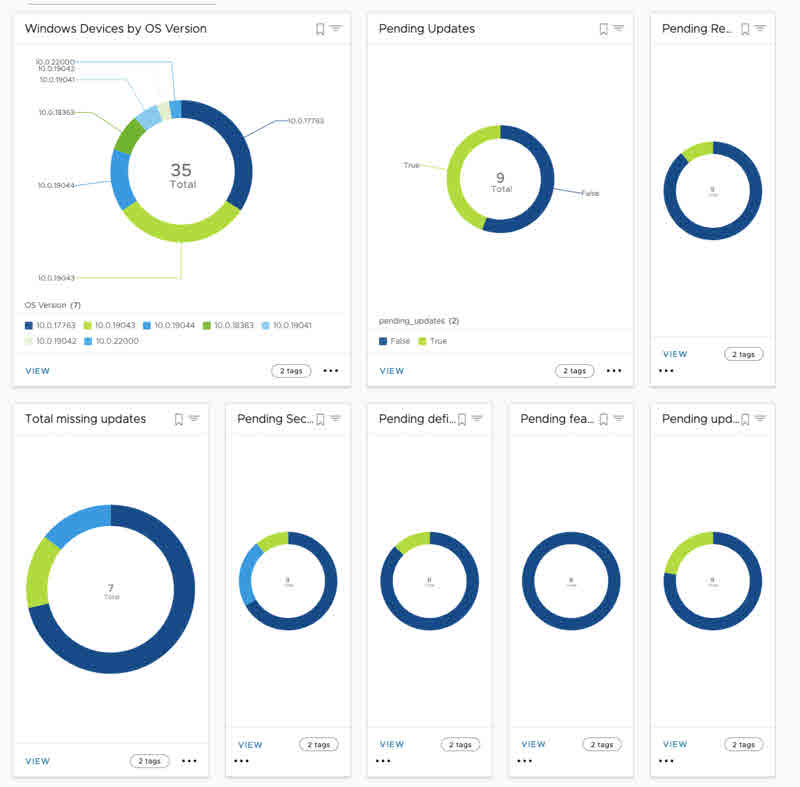
Task: Toggle 10.0.17763 legend entry in OS Version chart
Action: pyautogui.click(x=50, y=325)
